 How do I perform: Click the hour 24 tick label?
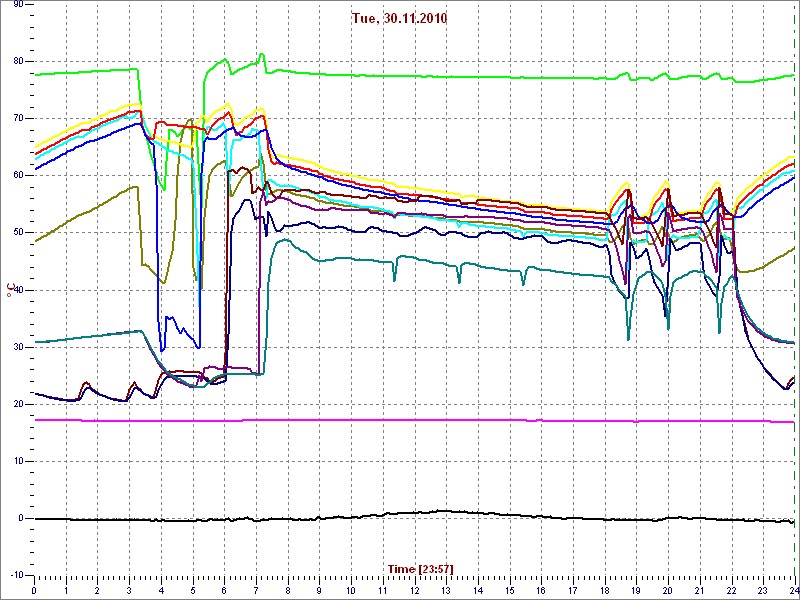pyautogui.click(x=793, y=591)
